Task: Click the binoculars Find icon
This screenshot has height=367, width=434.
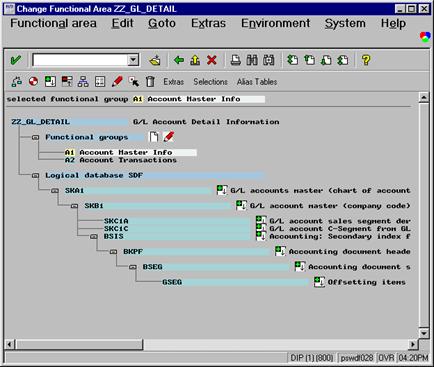Action: (252, 60)
